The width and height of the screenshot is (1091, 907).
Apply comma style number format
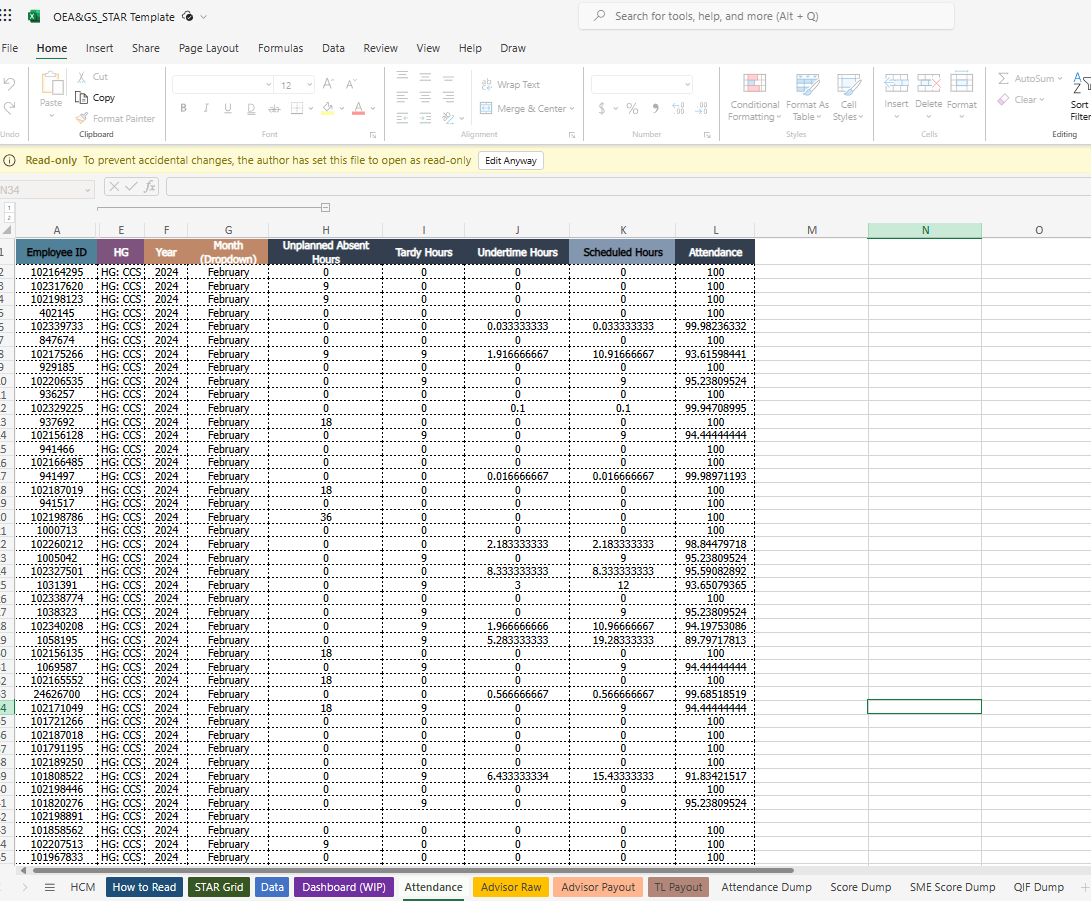click(655, 109)
